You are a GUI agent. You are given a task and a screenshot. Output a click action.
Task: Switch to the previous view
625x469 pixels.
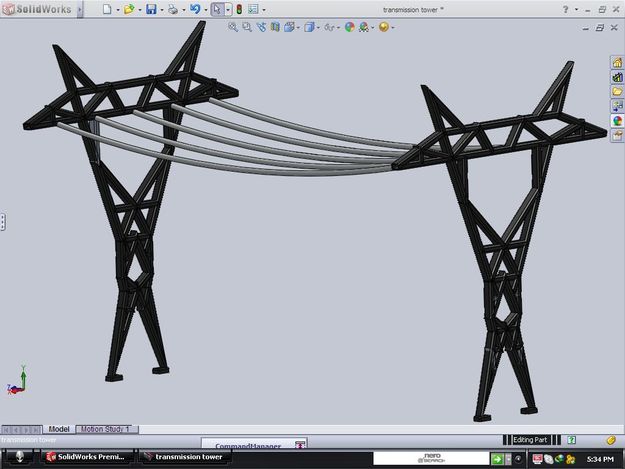(261, 27)
